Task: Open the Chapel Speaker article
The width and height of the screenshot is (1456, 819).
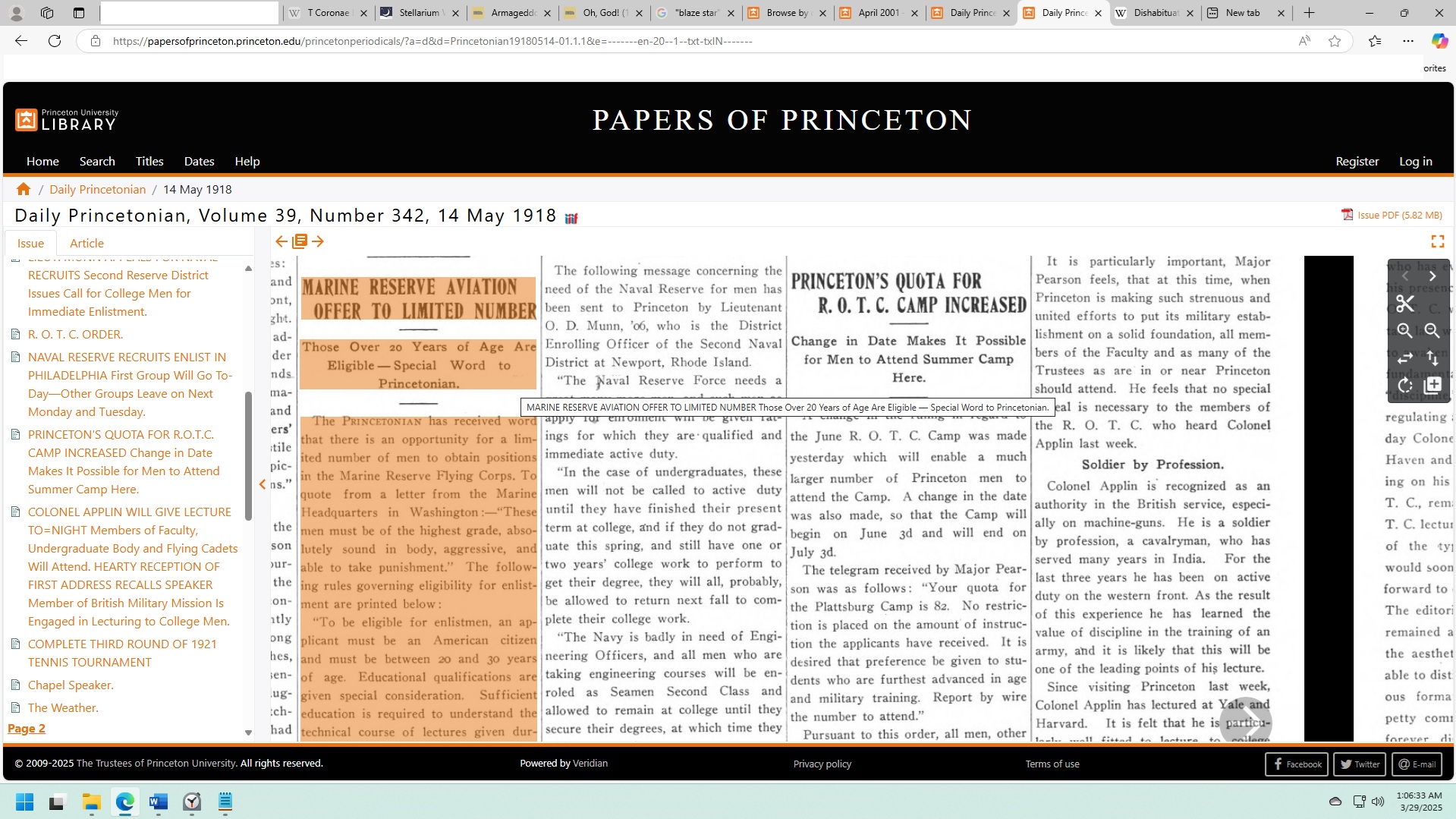Action: pos(71,685)
